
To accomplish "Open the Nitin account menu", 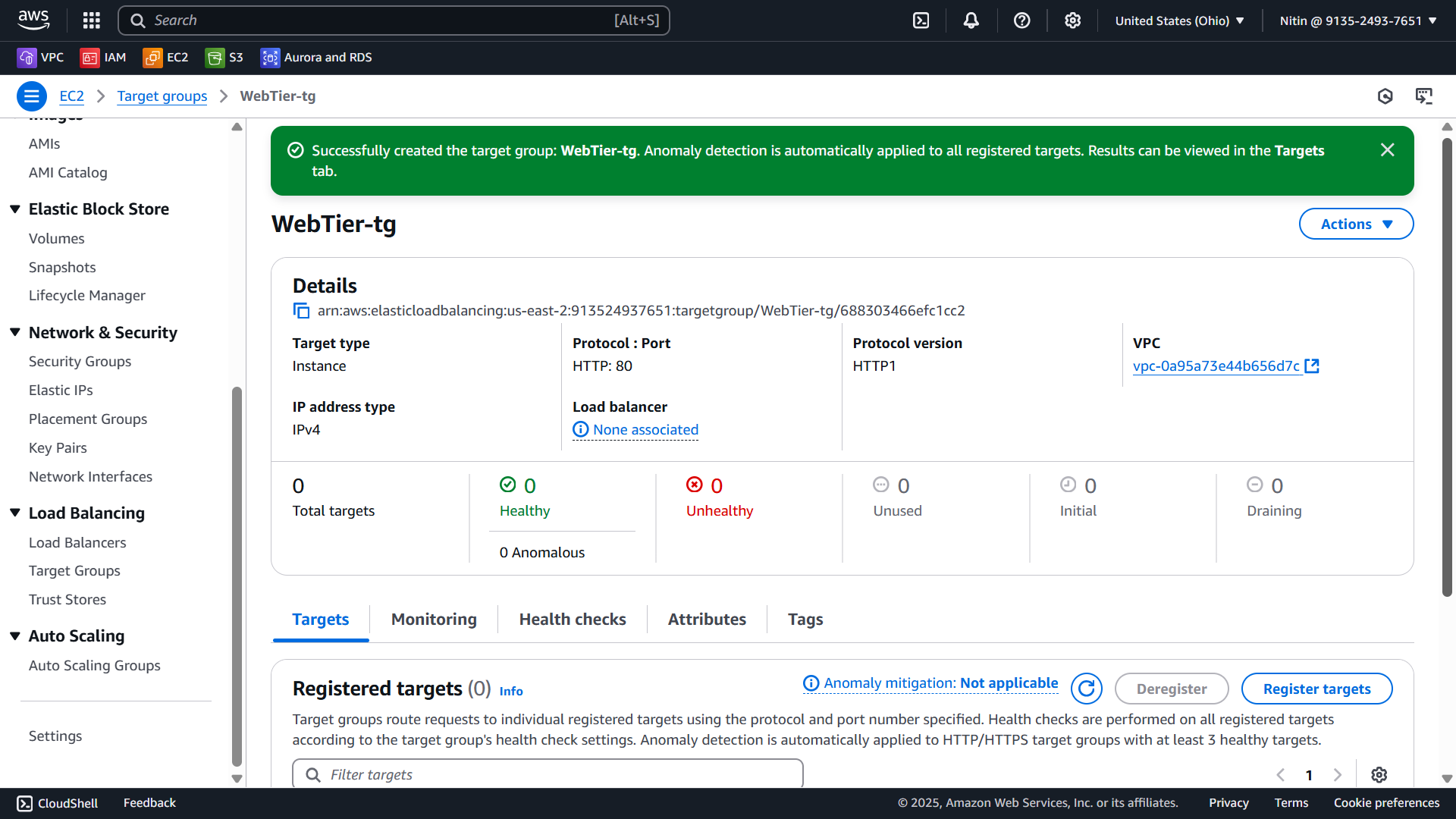I will 1358,20.
